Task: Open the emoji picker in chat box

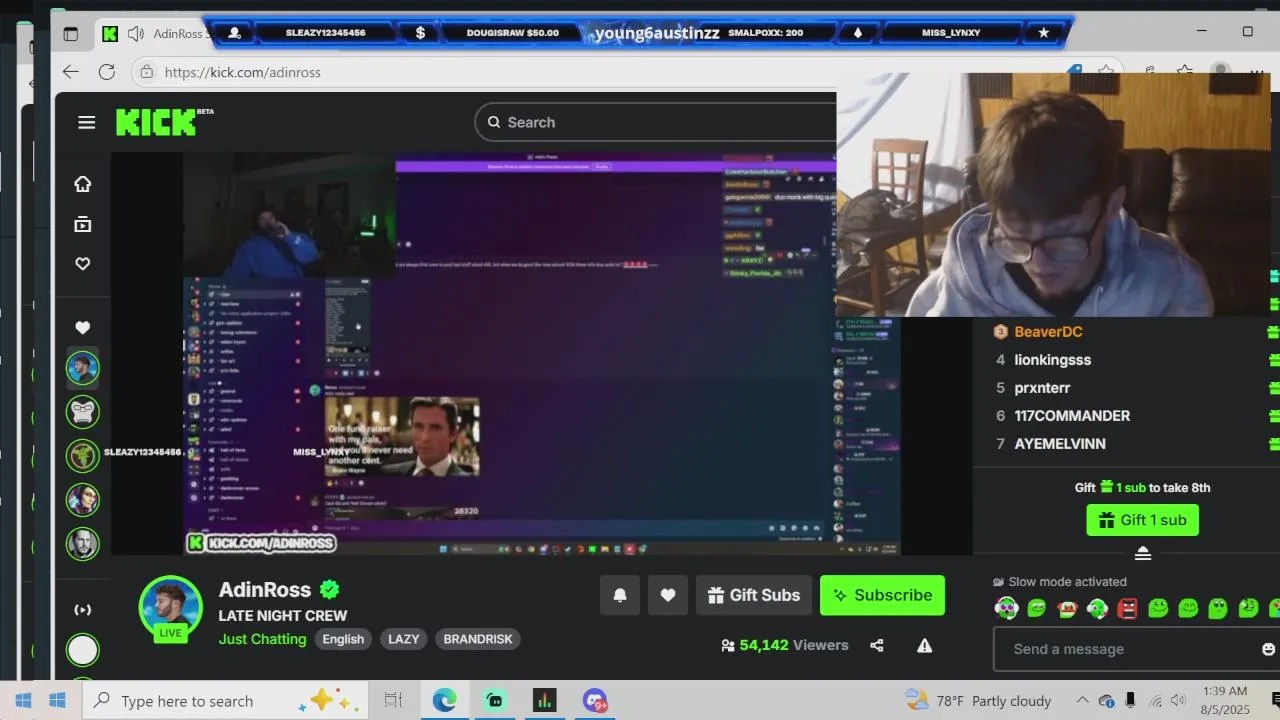Action: (x=1268, y=649)
